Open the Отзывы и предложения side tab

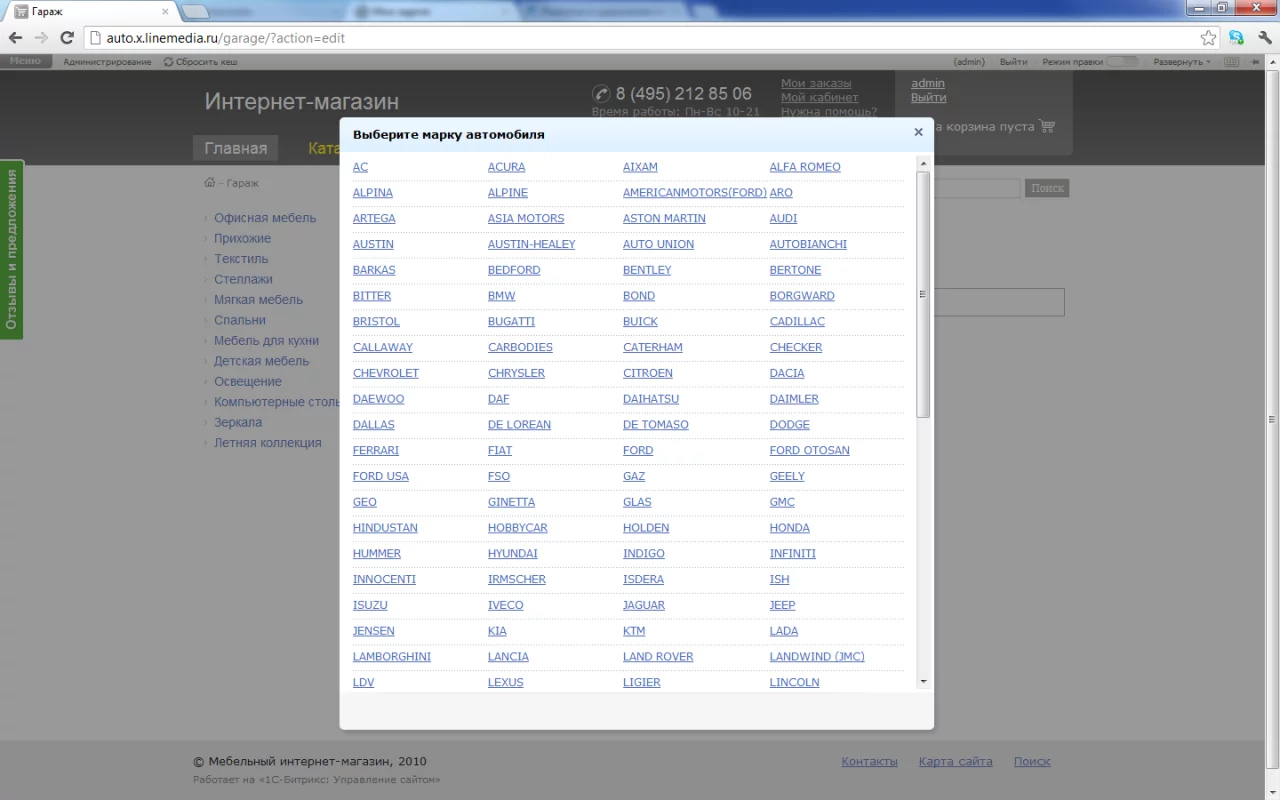(x=12, y=249)
